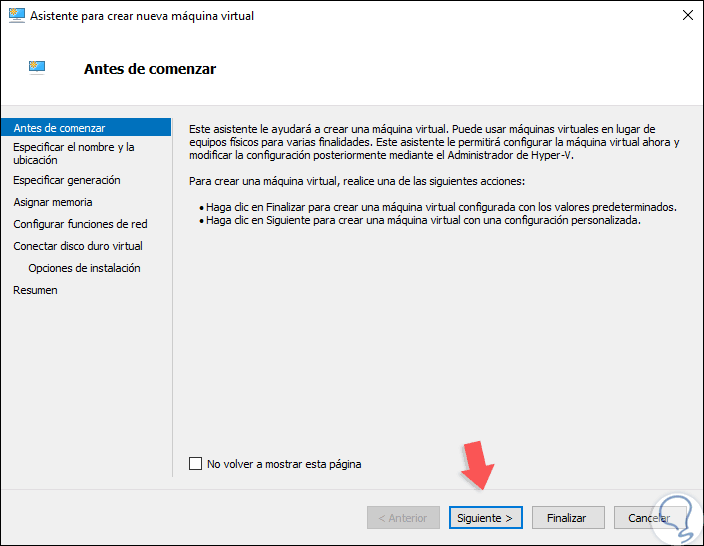Switch to the 'Asignar memoria' step
The image size is (704, 546).
tap(53, 202)
